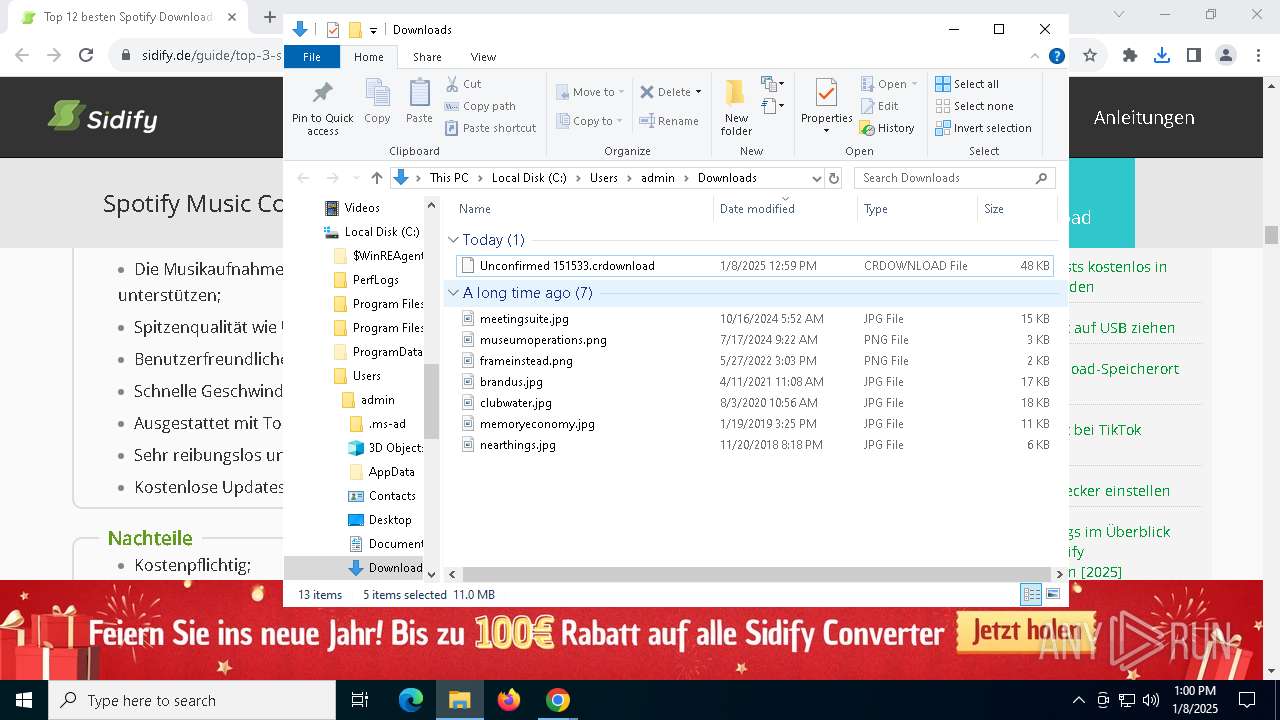
Task: Switch to the View ribbon tab
Action: tap(483, 57)
